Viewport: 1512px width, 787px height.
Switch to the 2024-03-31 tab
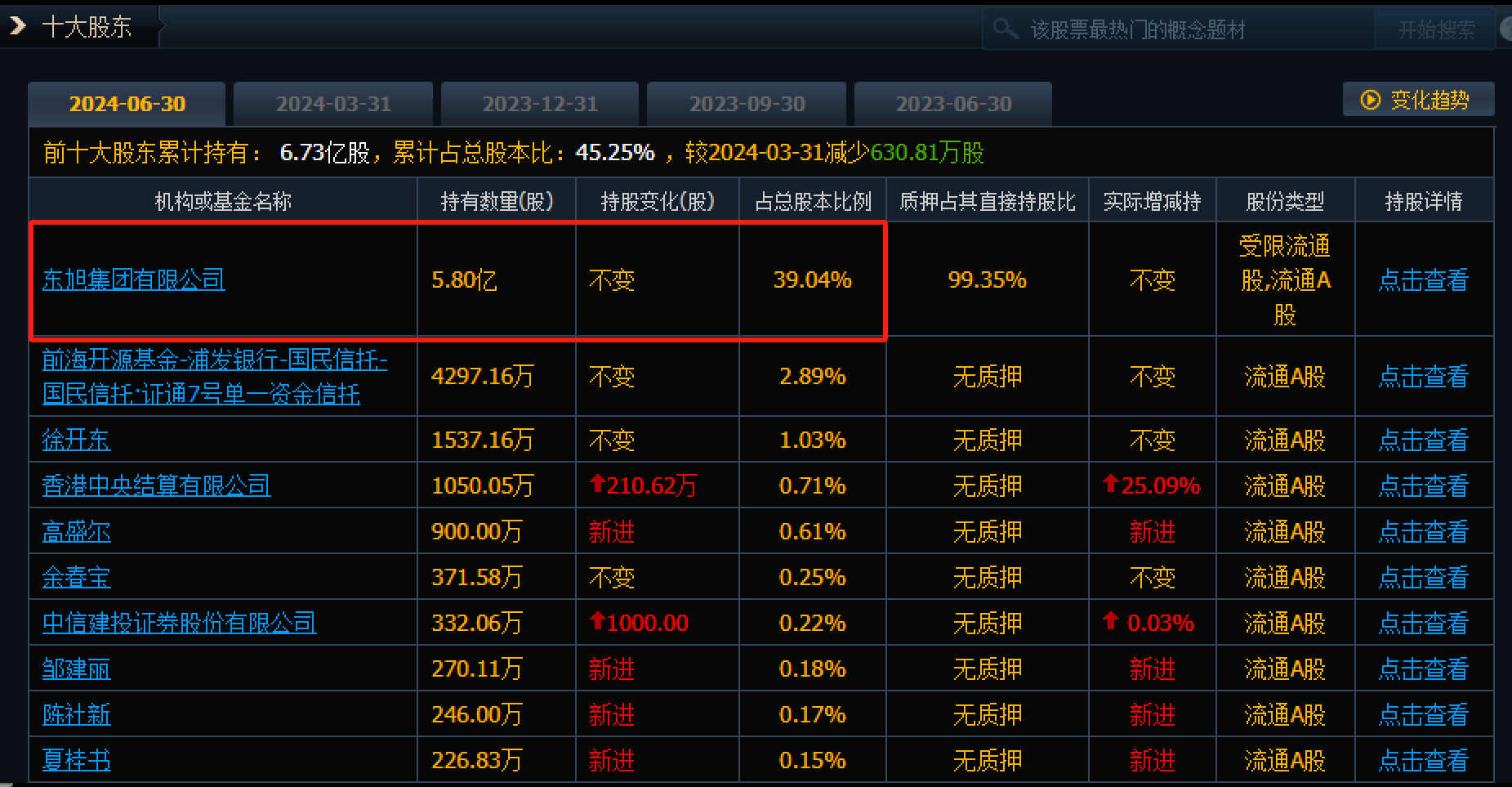[x=333, y=104]
